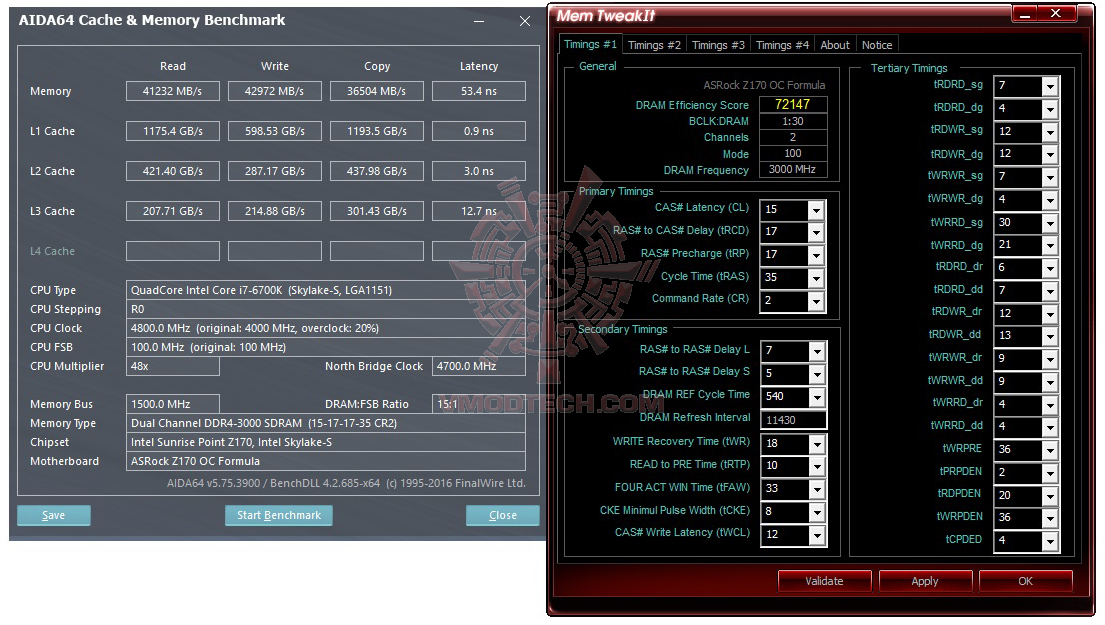Expand READ to PRE Time (tRTP) dropdown
This screenshot has width=1105, height=625.
click(817, 466)
